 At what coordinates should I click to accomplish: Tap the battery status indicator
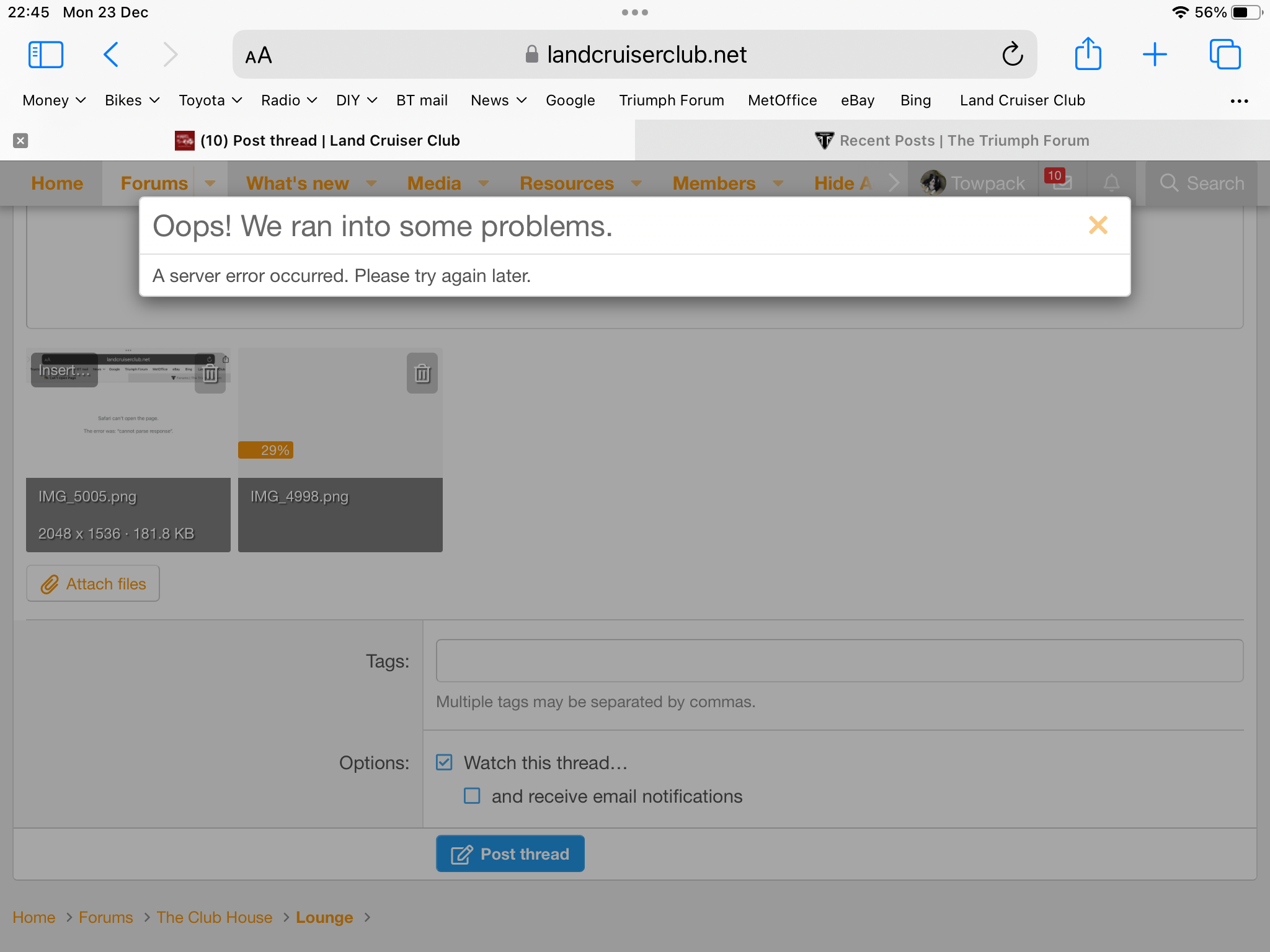click(1246, 12)
